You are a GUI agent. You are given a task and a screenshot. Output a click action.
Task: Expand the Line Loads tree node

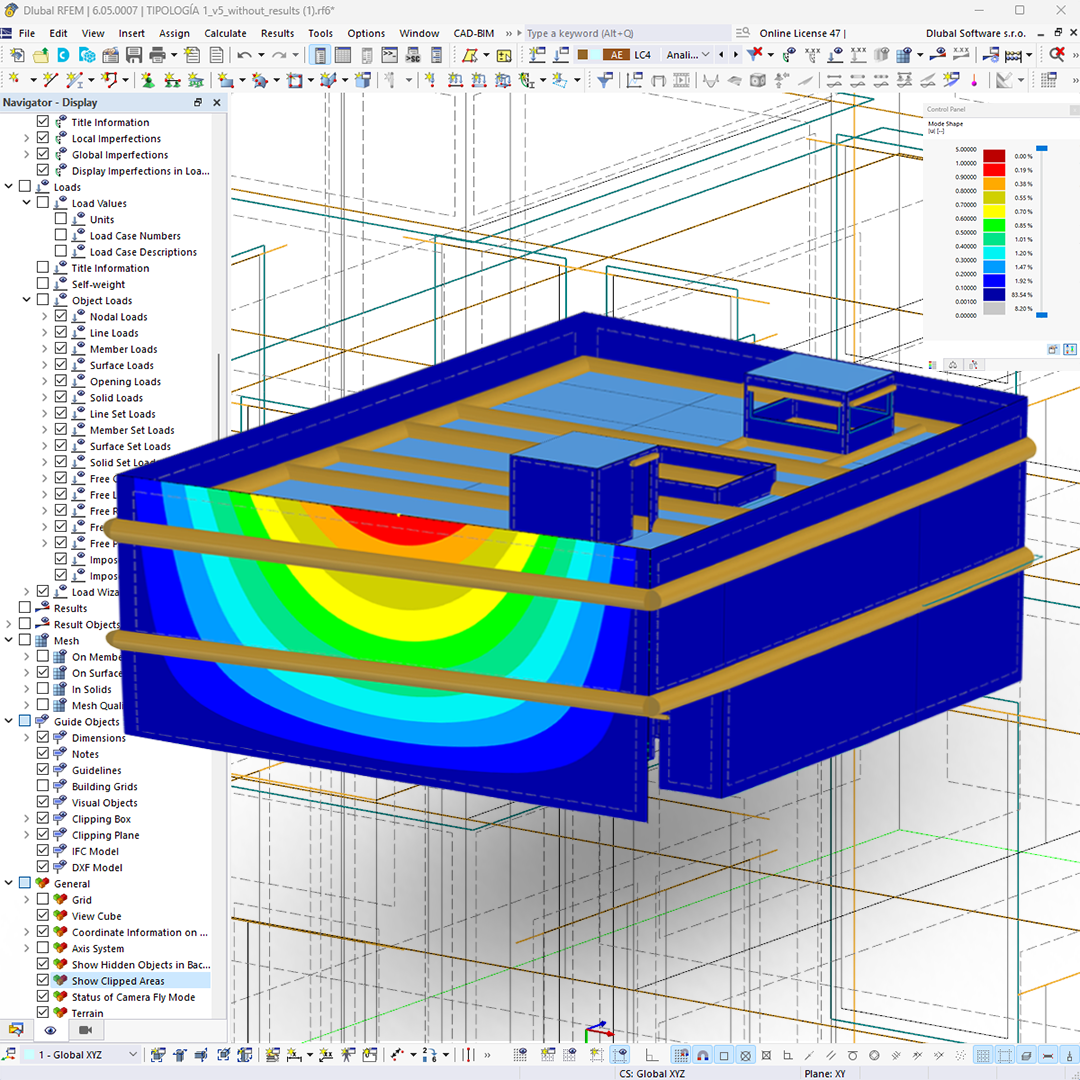point(45,333)
